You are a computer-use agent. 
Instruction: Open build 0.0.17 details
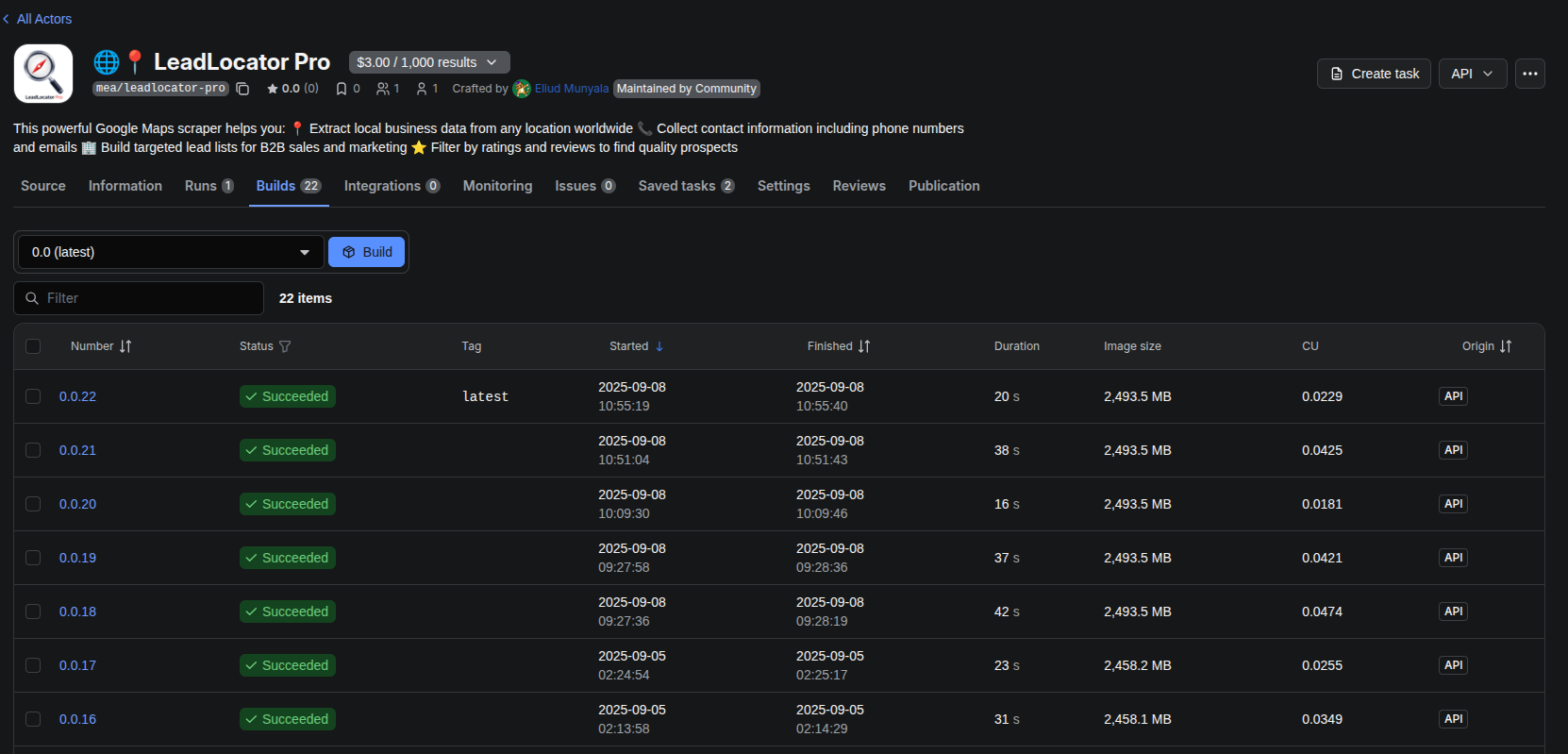tap(77, 665)
